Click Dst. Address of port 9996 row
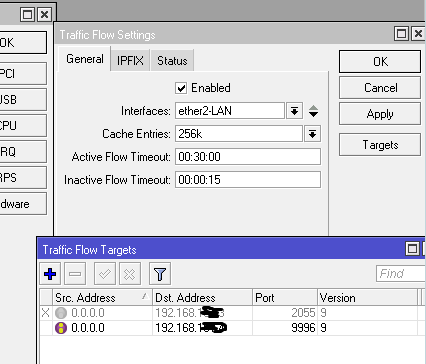The image size is (426, 364). (191, 328)
